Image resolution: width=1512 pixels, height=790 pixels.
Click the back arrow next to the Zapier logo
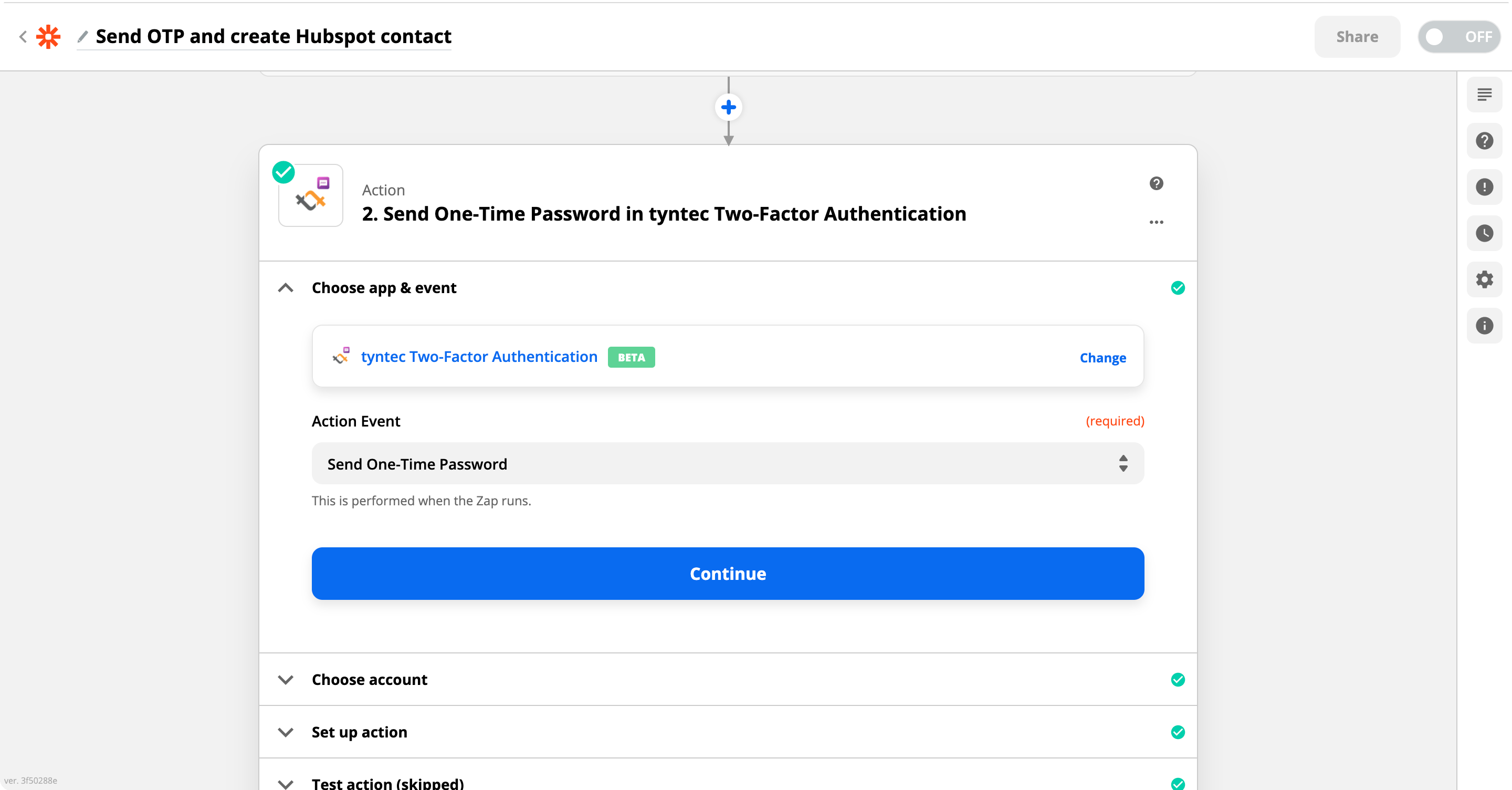23,37
